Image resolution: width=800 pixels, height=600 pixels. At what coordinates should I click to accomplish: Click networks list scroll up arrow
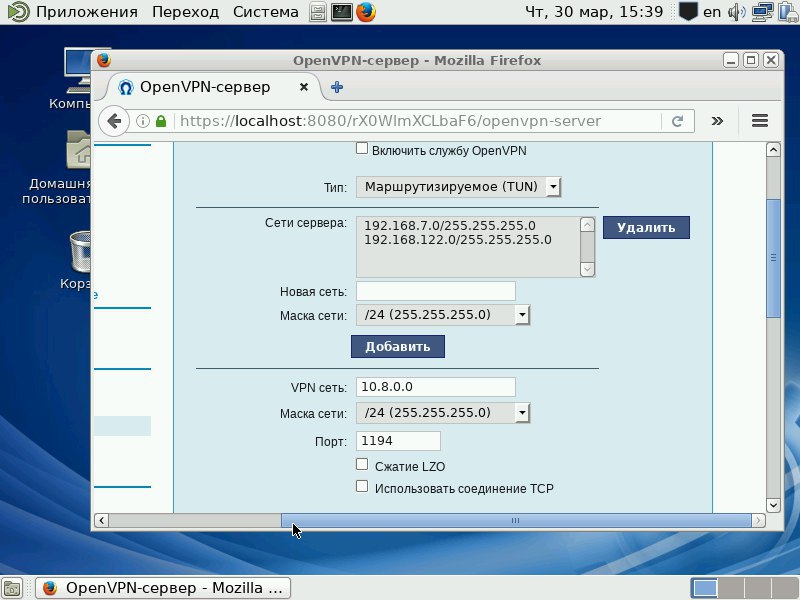587,225
